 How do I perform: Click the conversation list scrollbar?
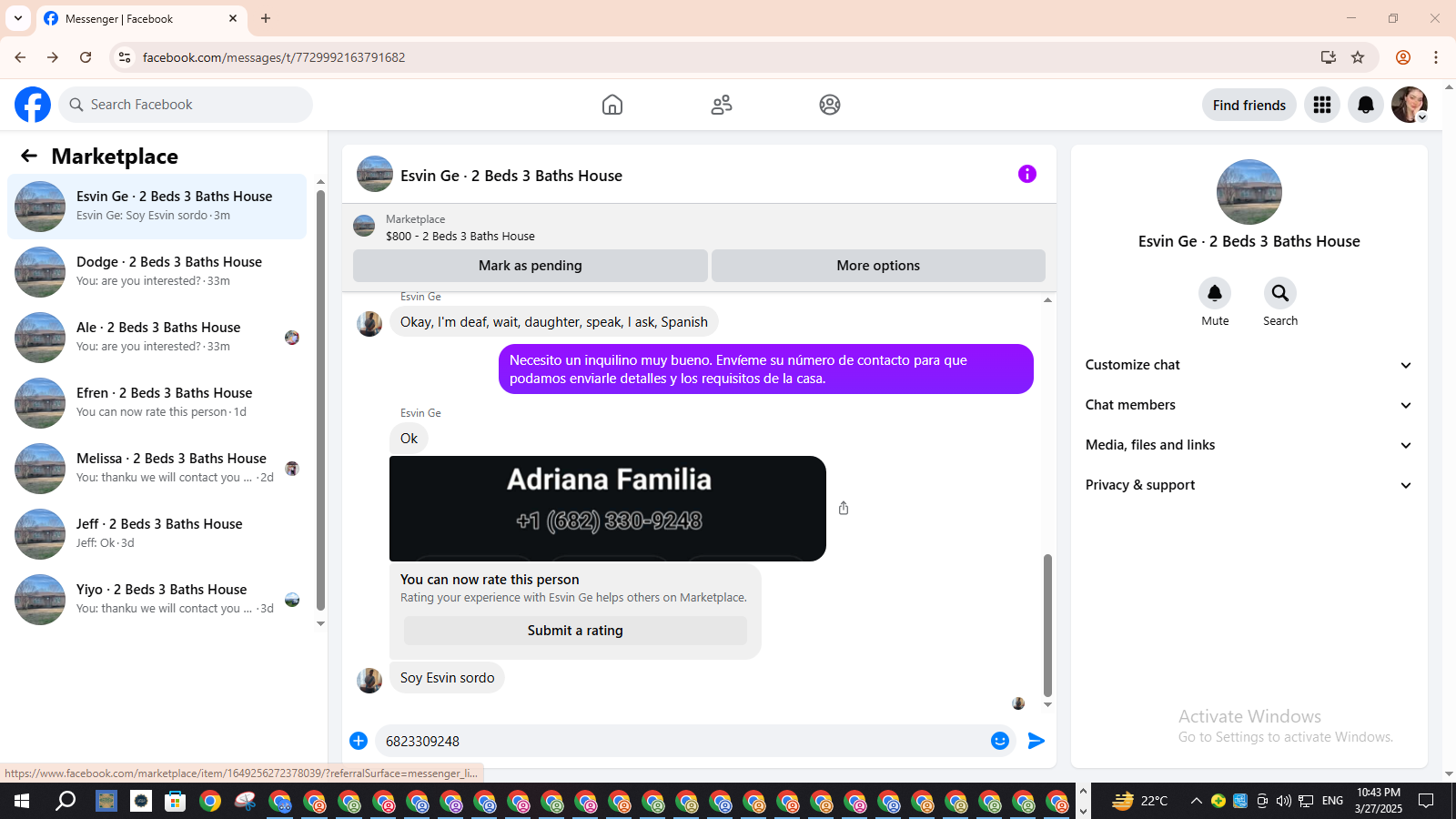click(x=320, y=400)
